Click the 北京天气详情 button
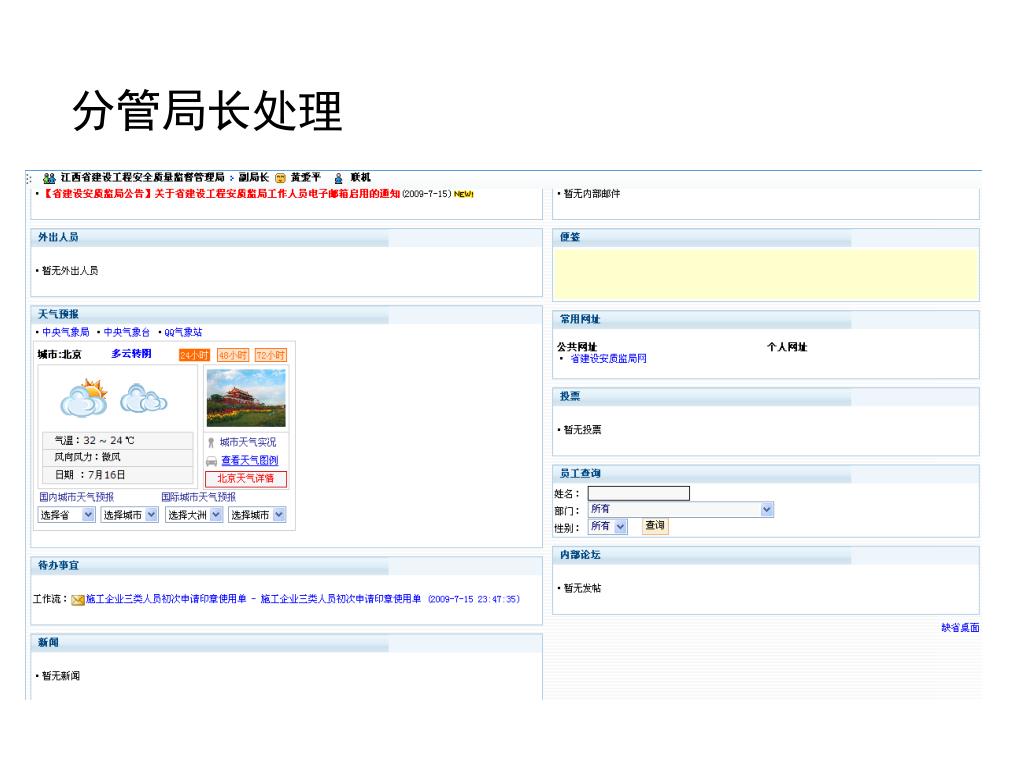The width and height of the screenshot is (1024, 768). pyautogui.click(x=246, y=479)
